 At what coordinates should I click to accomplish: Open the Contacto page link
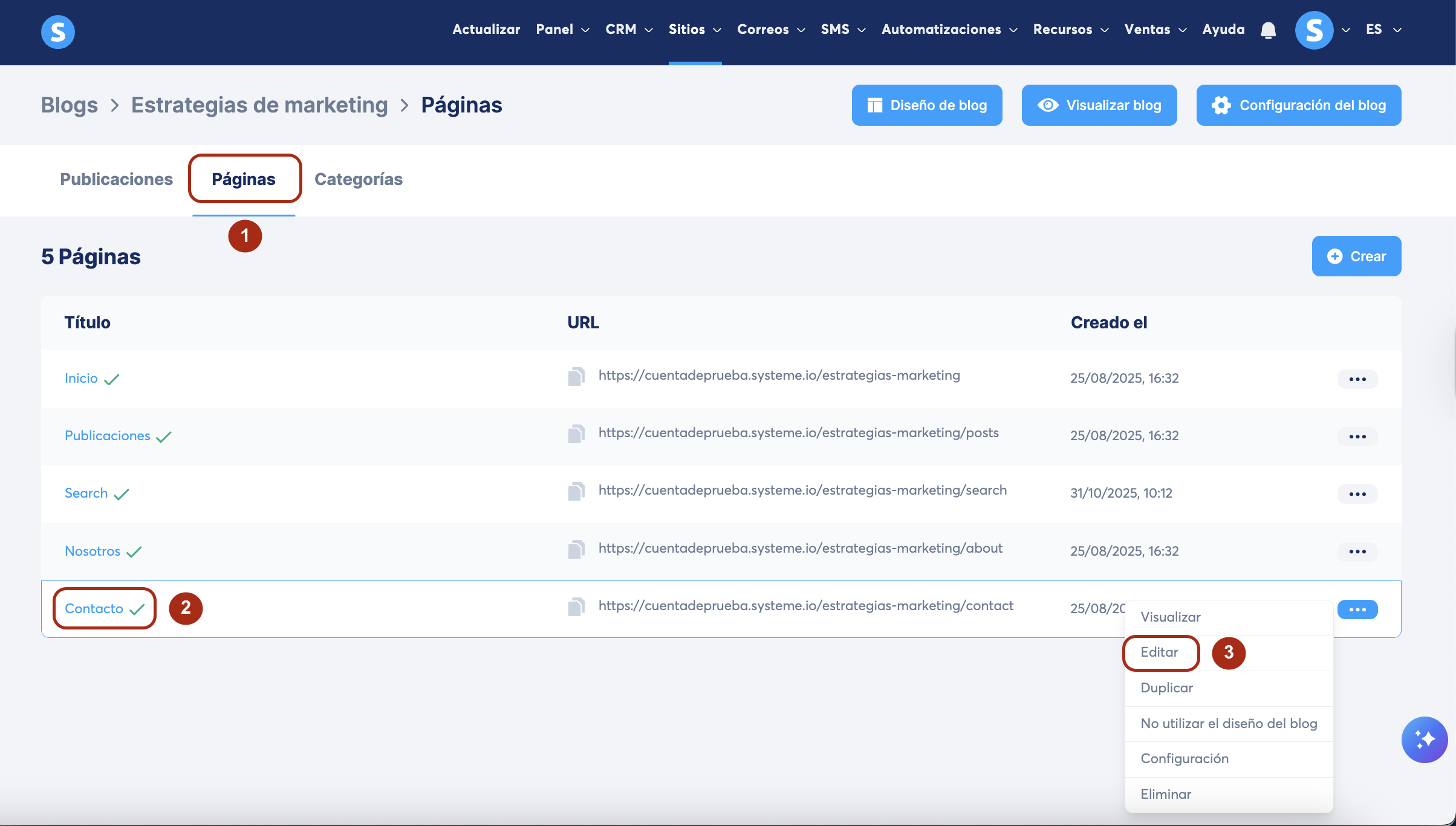tap(94, 609)
